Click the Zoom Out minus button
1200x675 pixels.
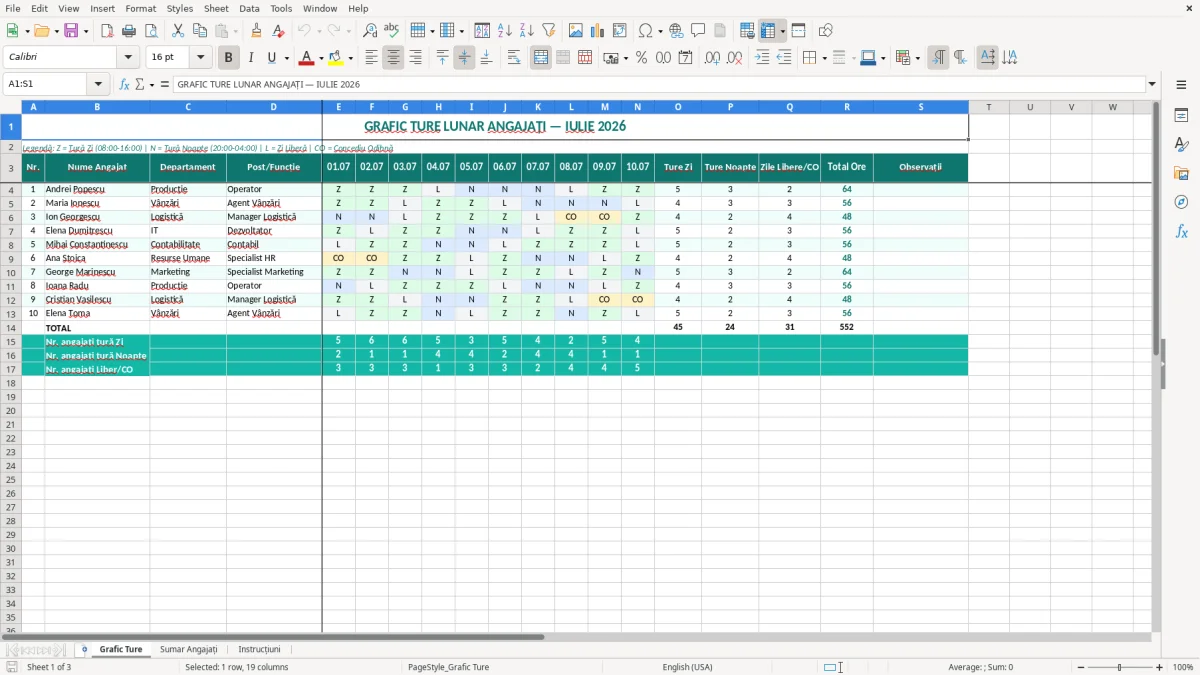click(x=1080, y=667)
